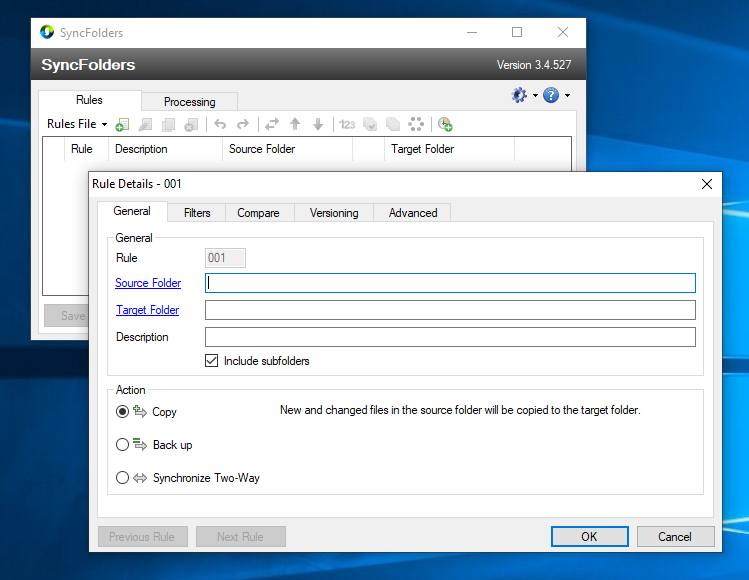Screen dimensions: 749x580
Task: Click the redo arrow icon
Action: pyautogui.click(x=243, y=124)
